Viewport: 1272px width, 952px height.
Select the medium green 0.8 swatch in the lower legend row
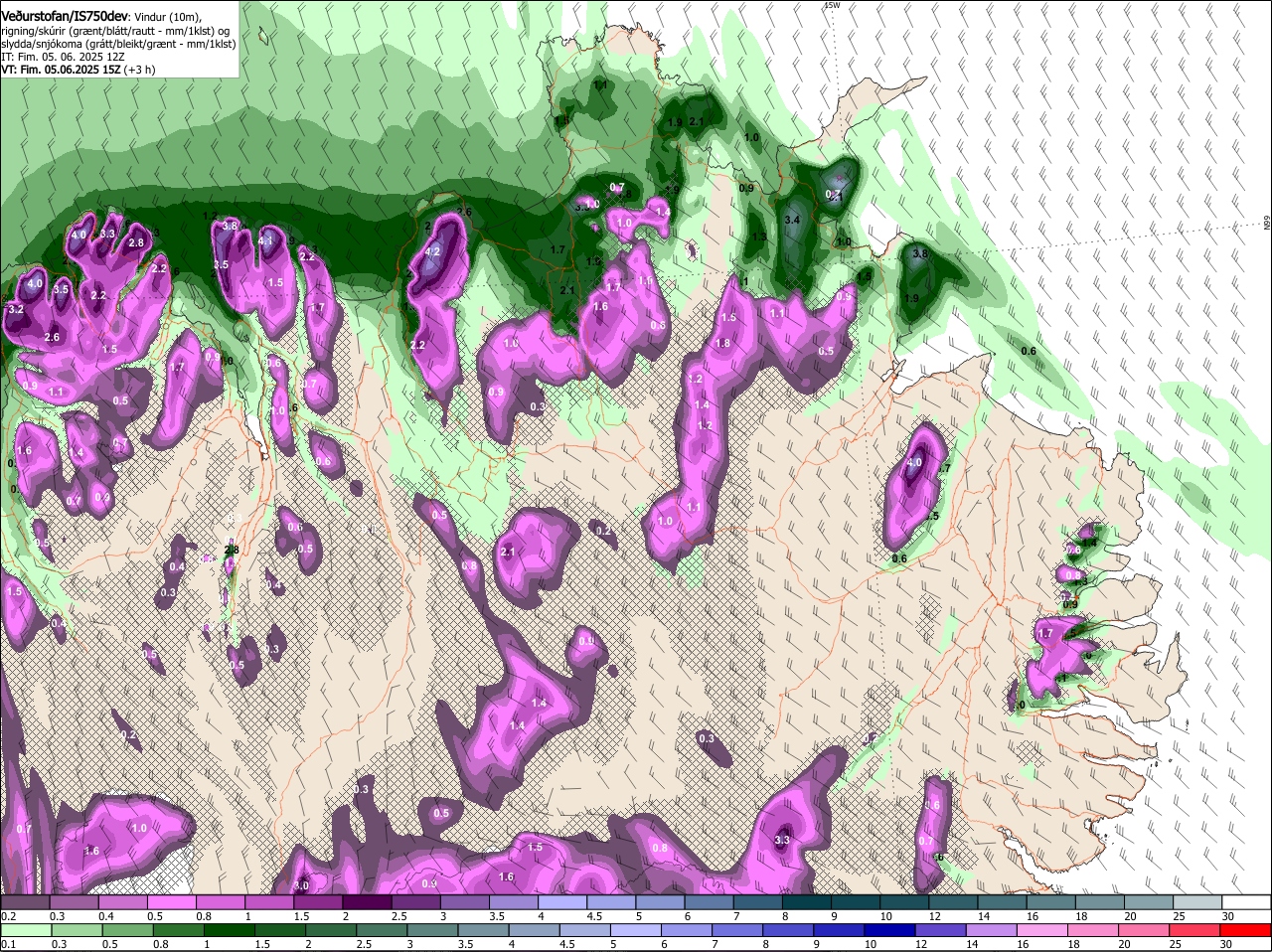coord(179,930)
